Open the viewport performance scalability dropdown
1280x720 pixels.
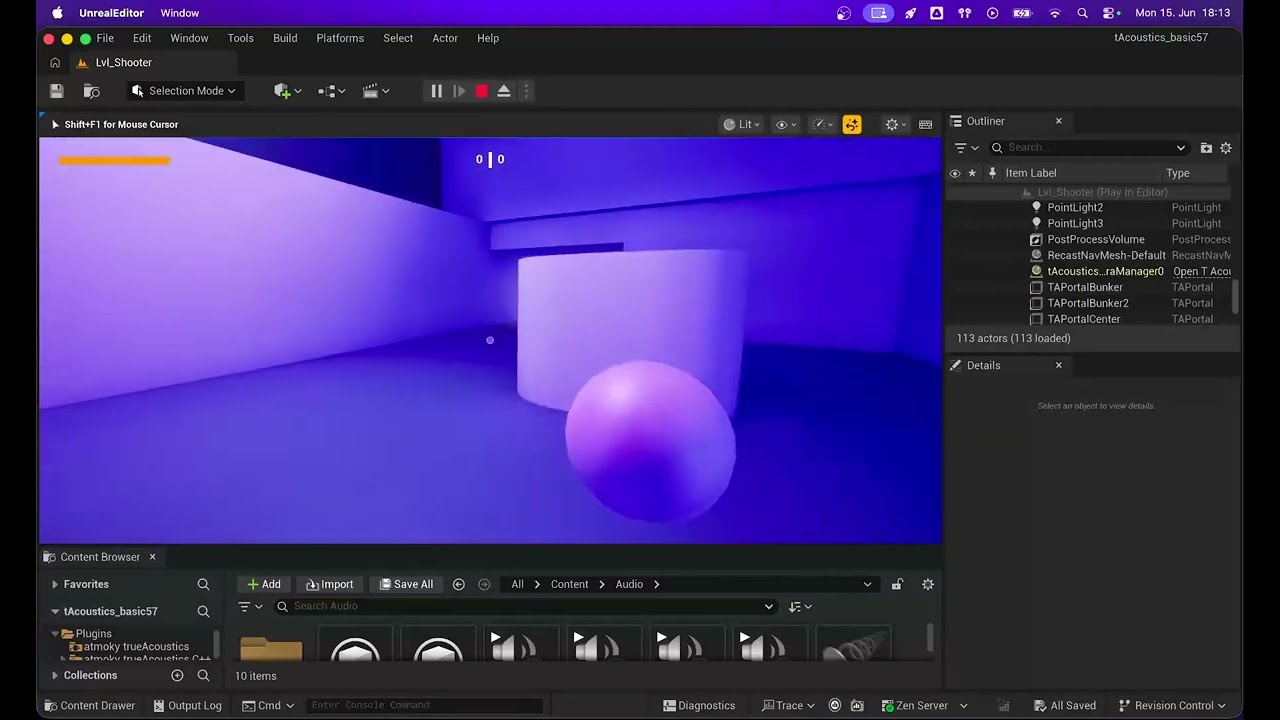click(x=823, y=125)
